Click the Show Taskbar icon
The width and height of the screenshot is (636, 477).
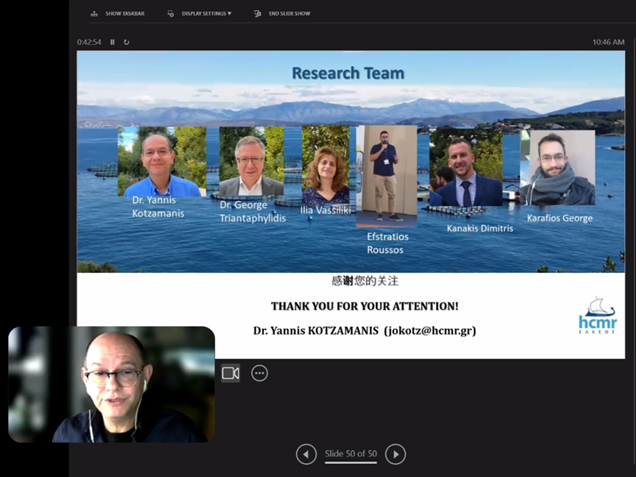[x=94, y=13]
